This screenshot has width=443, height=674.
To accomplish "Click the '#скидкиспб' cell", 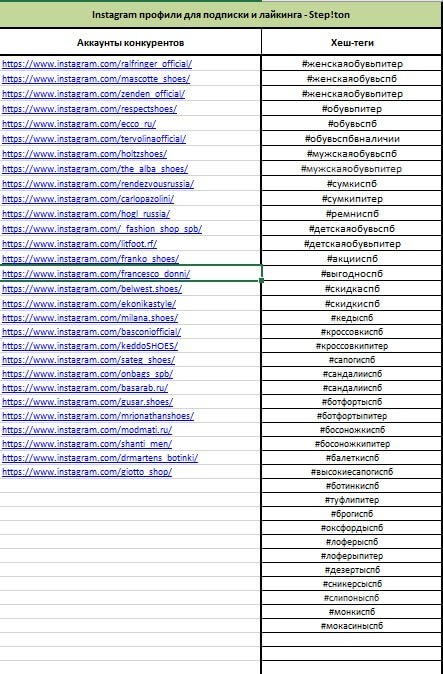I will tap(352, 304).
